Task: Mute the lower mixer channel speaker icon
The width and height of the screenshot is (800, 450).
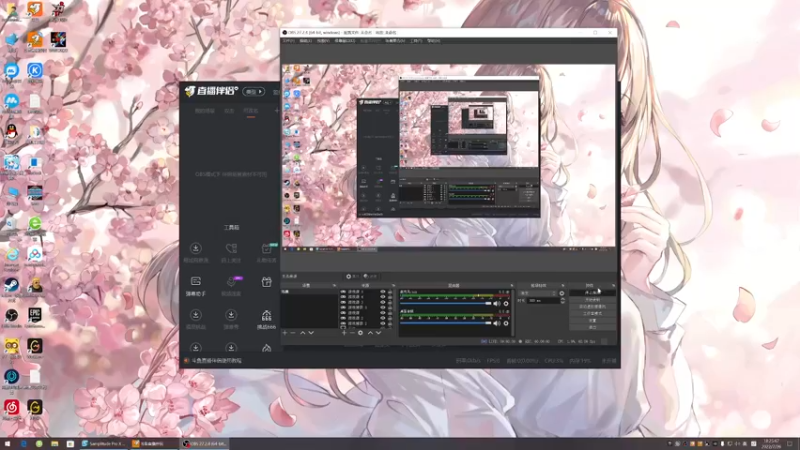Action: [x=497, y=323]
